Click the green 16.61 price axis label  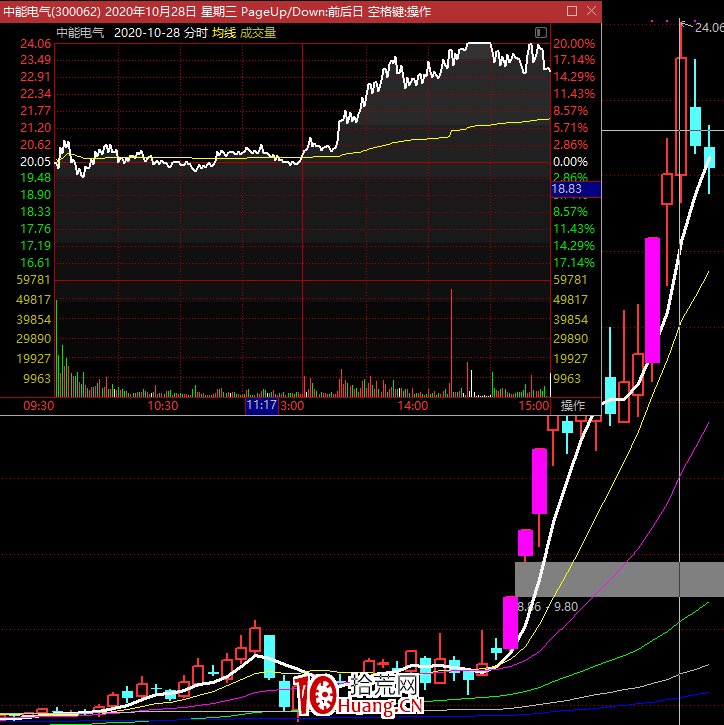[x=36, y=263]
